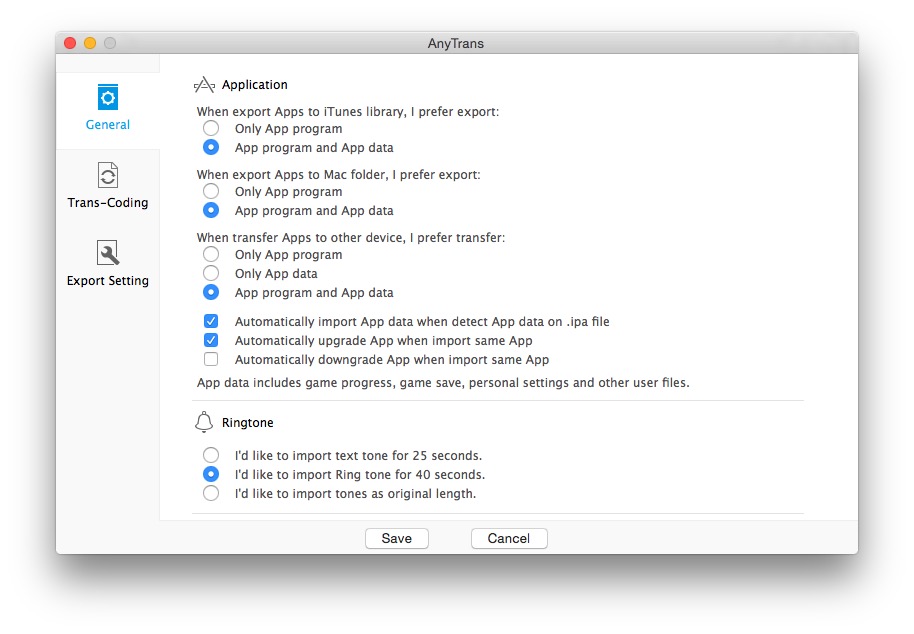Switch to the Export Setting tab label
Image resolution: width=914 pixels, height=634 pixels.
108,281
